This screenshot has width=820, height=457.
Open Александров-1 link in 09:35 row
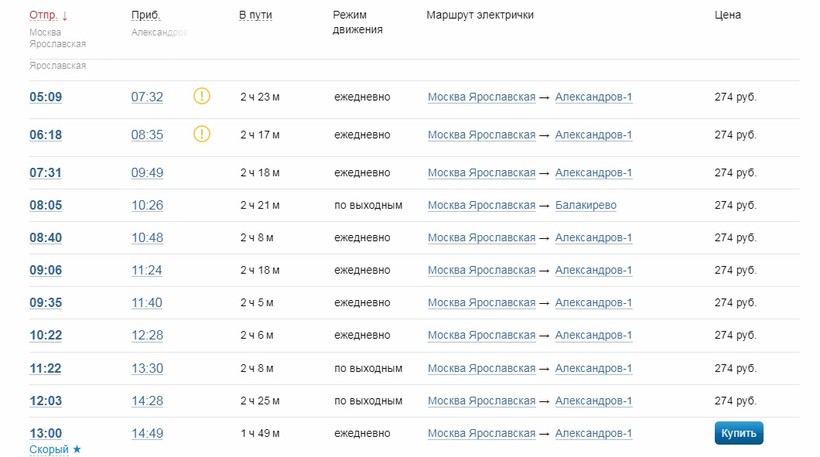(594, 303)
